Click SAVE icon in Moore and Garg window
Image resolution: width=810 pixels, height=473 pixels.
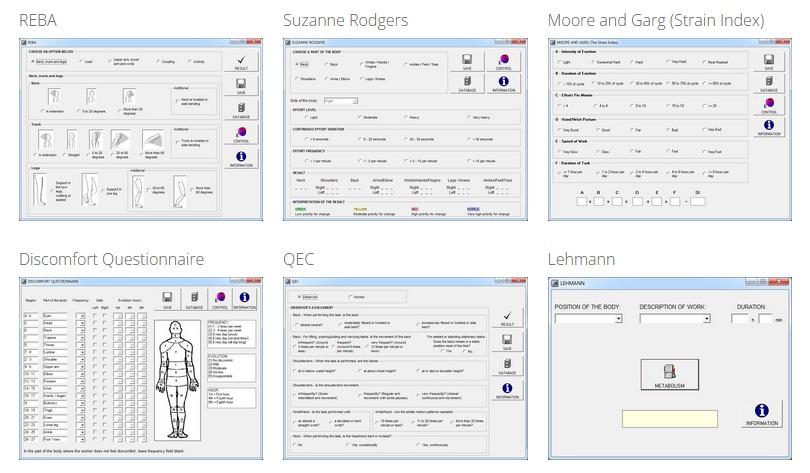[769, 61]
